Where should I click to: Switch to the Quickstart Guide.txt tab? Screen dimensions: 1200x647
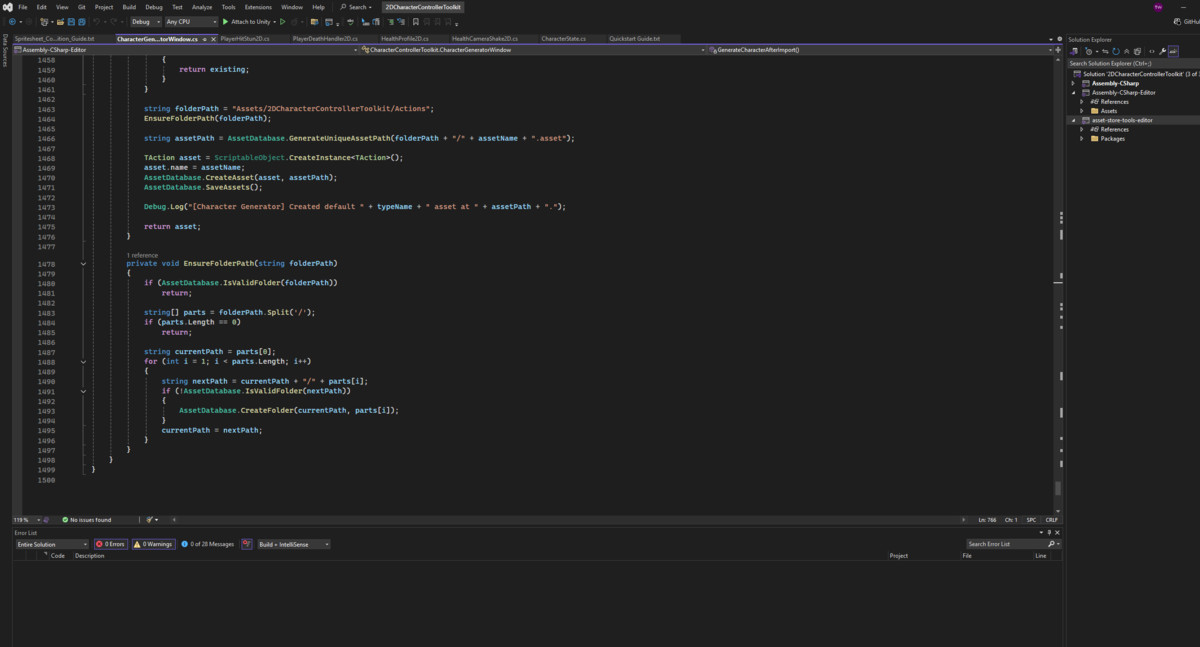[x=635, y=39]
